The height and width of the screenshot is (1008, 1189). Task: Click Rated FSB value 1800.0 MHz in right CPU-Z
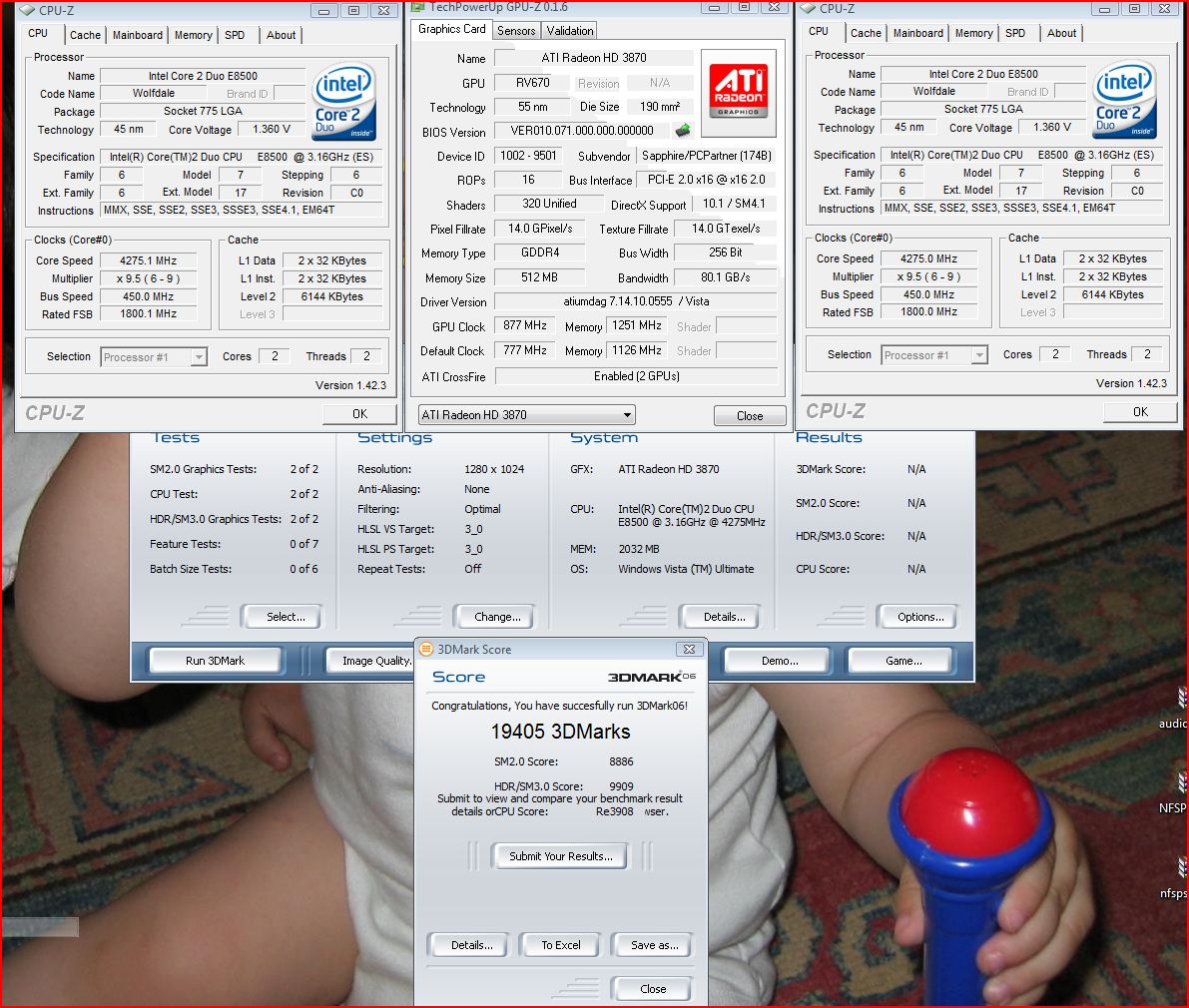(x=928, y=311)
